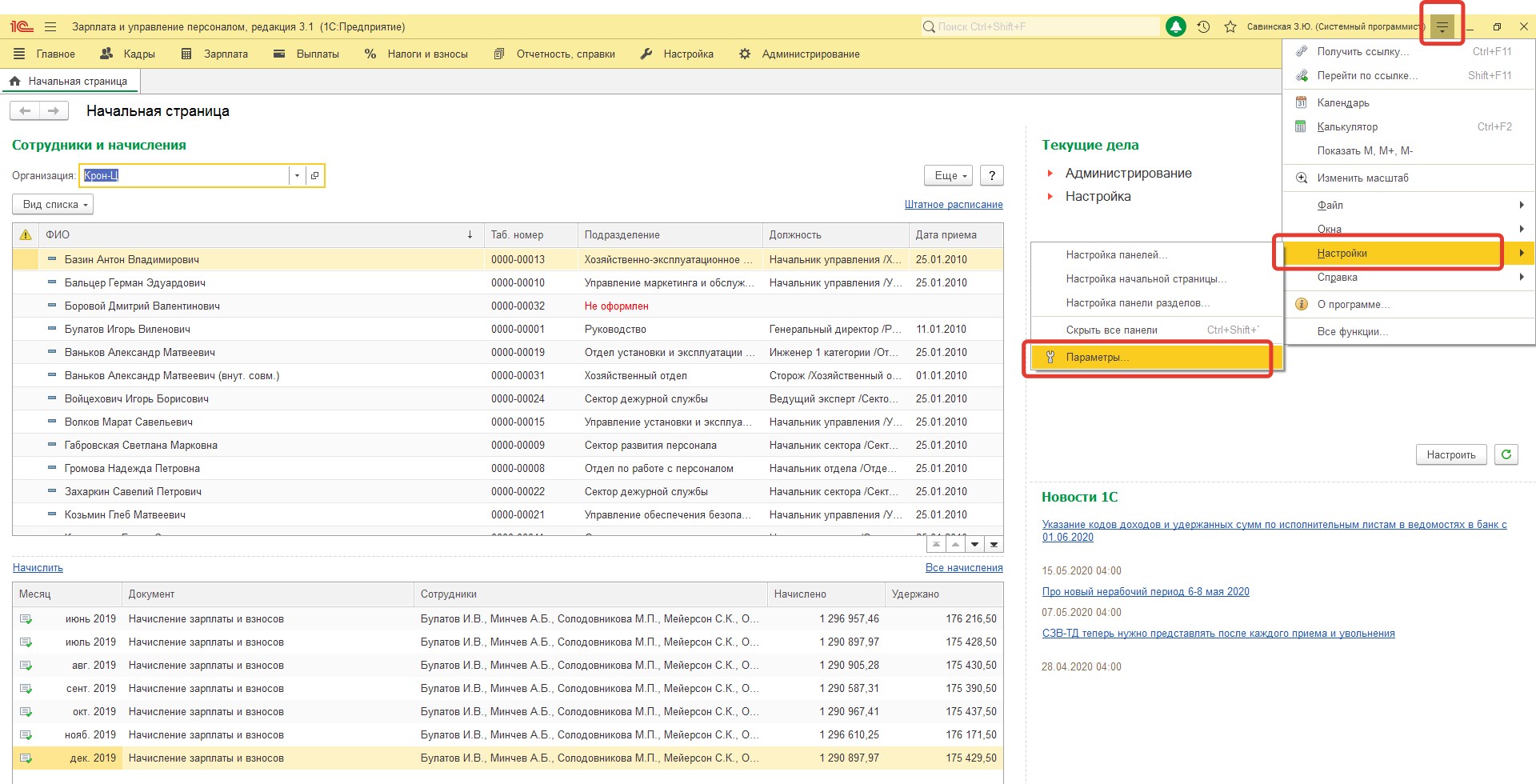The height and width of the screenshot is (784, 1536).
Task: Click Получить ссылку menu entry
Action: [x=1409, y=51]
